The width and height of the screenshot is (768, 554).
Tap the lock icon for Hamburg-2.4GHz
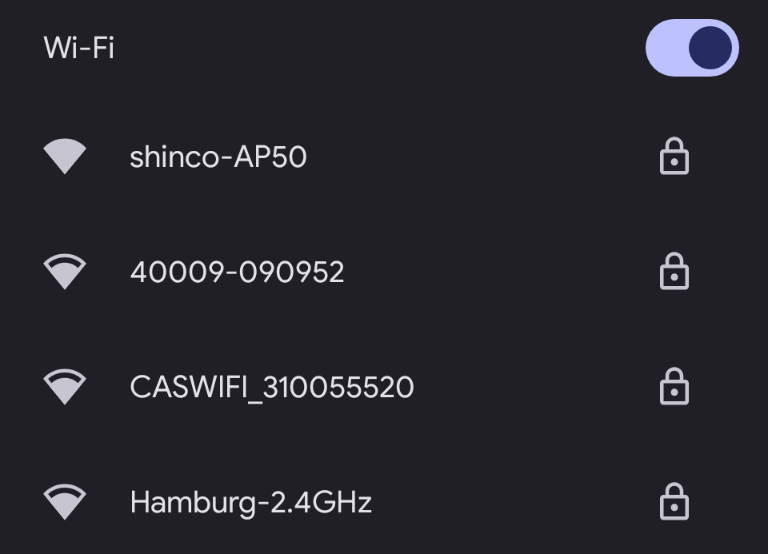pyautogui.click(x=675, y=502)
